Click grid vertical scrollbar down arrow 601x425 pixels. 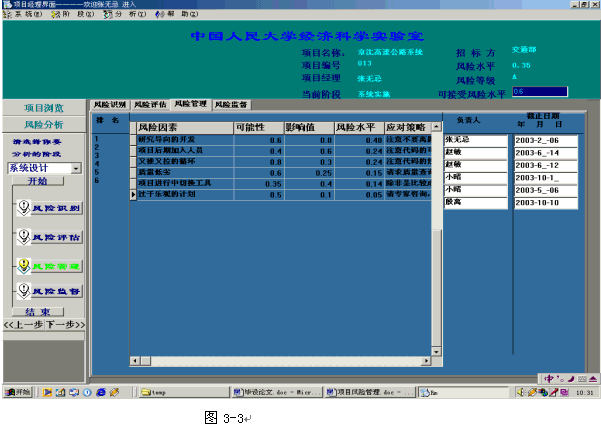436,351
